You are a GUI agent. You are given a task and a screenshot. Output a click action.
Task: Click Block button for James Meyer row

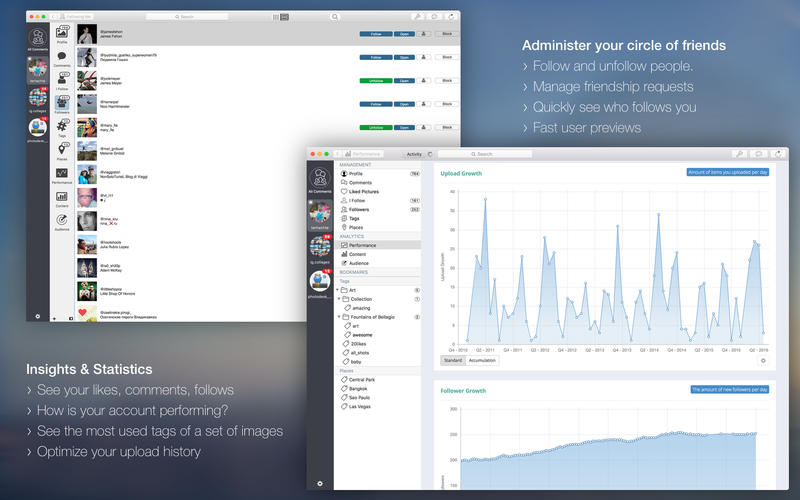(446, 81)
